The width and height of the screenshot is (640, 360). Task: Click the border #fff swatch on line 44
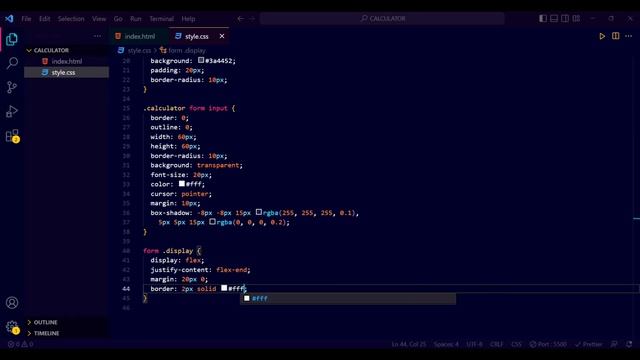click(x=224, y=288)
